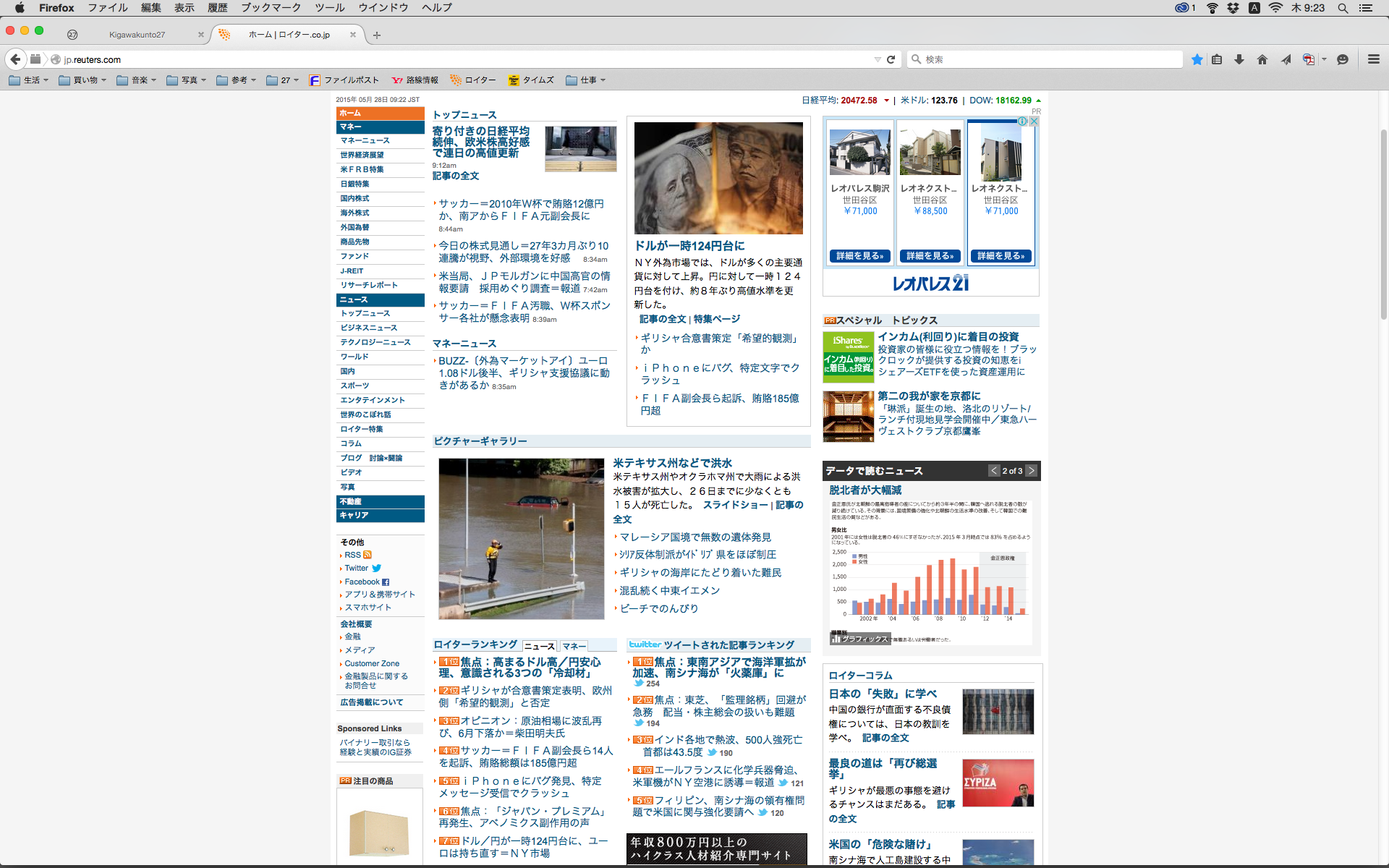Click the blue bookmark star icon

click(x=1197, y=59)
